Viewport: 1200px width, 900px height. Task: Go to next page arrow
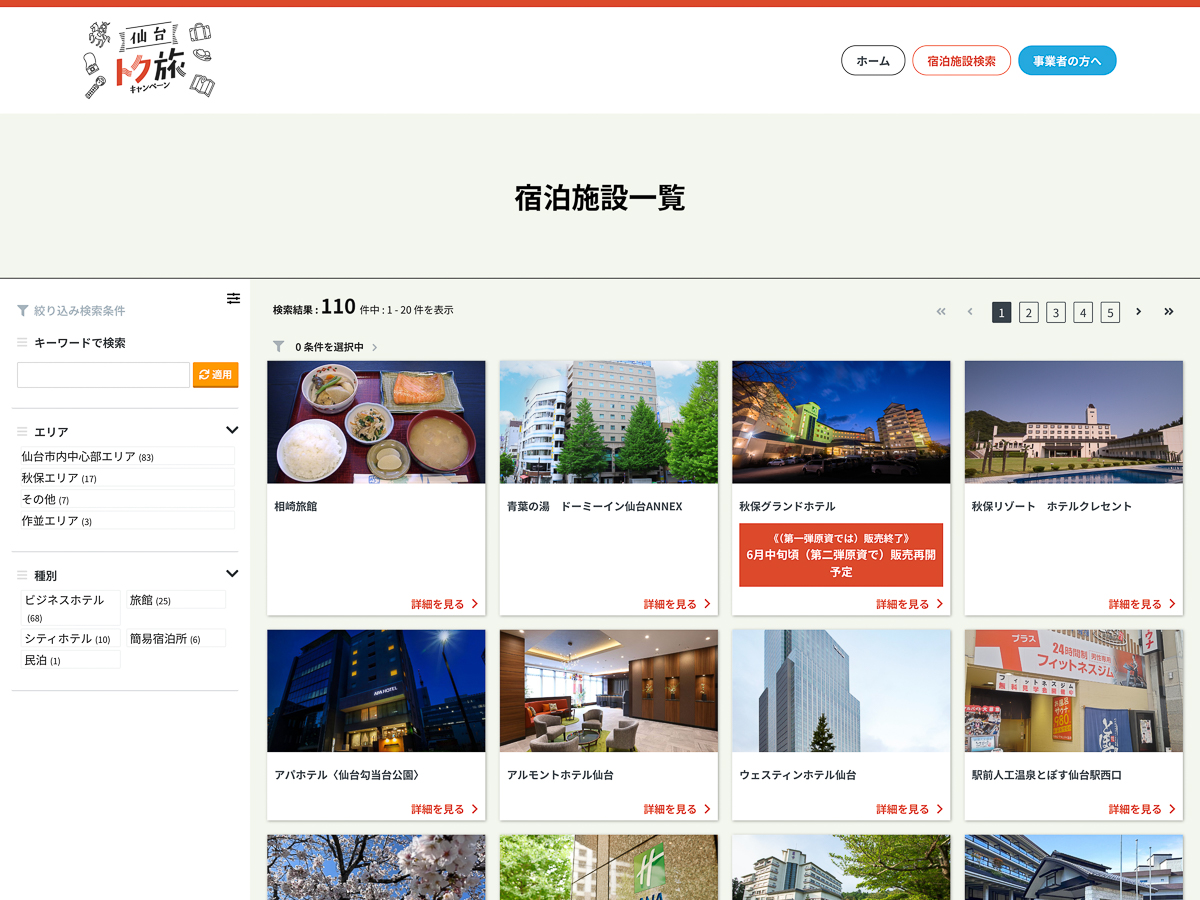(x=1138, y=312)
